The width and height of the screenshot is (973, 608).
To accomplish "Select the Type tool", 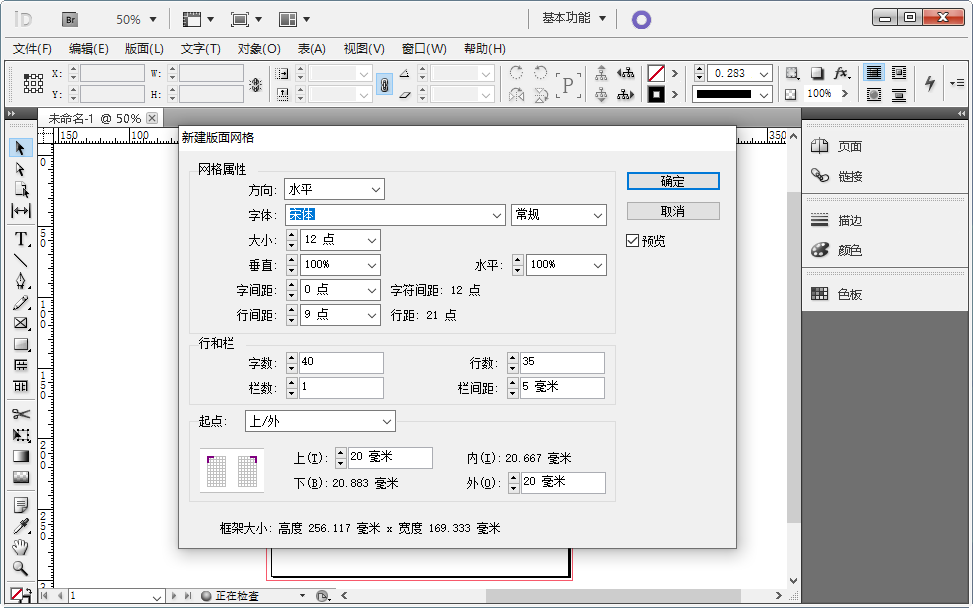I will (x=20, y=239).
